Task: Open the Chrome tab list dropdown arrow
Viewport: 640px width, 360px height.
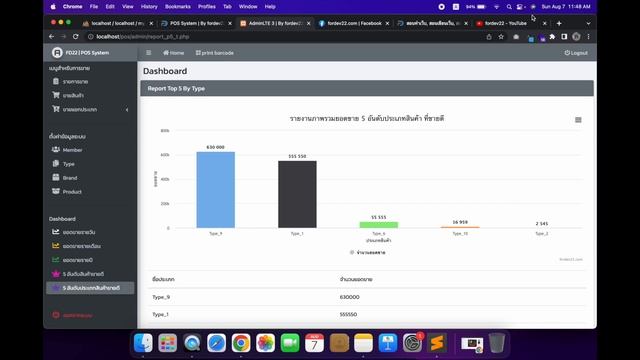Action: click(588, 23)
